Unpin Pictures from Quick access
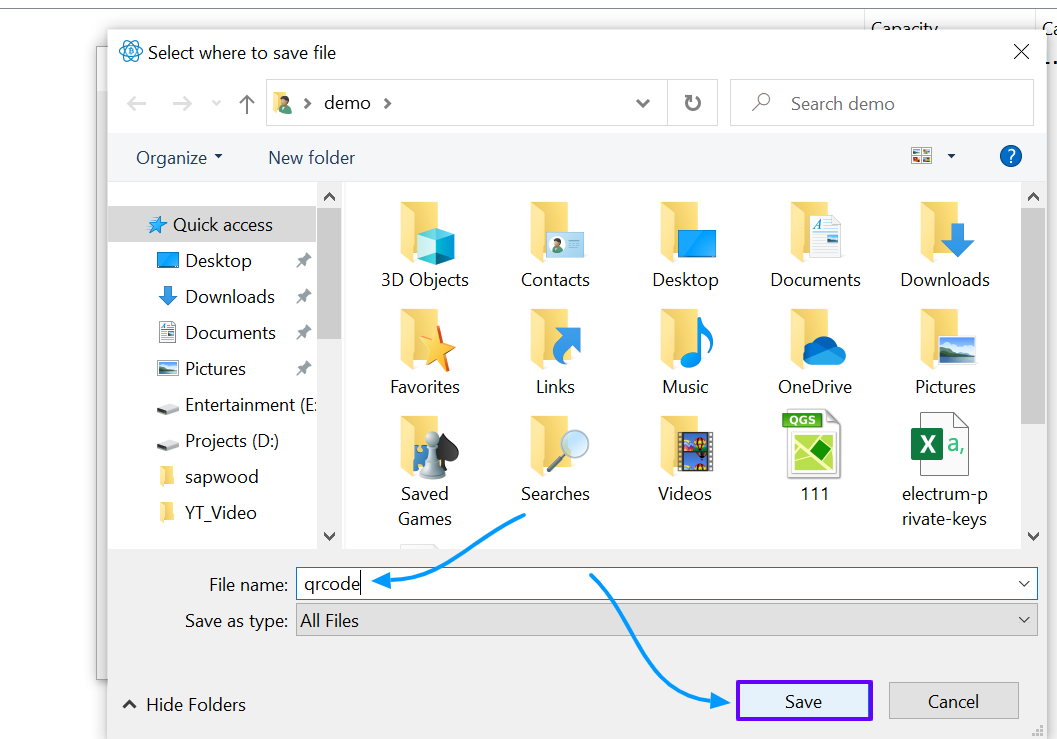 point(303,368)
